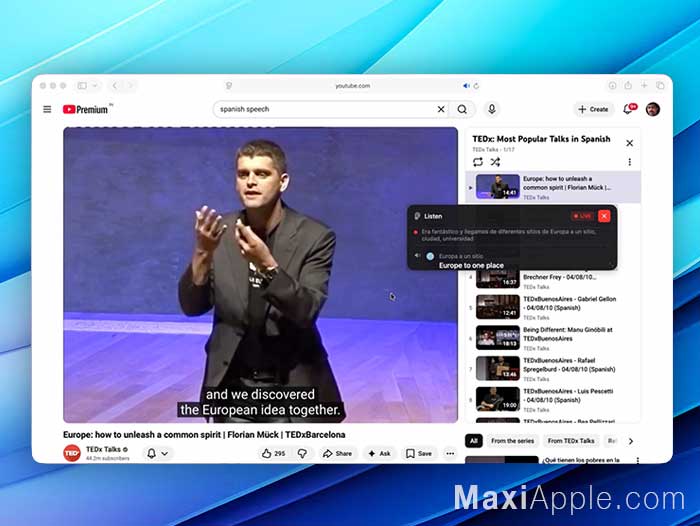Screen dimensions: 700x526
Task: Open notifications bell in the YouTube header
Action: click(629, 109)
